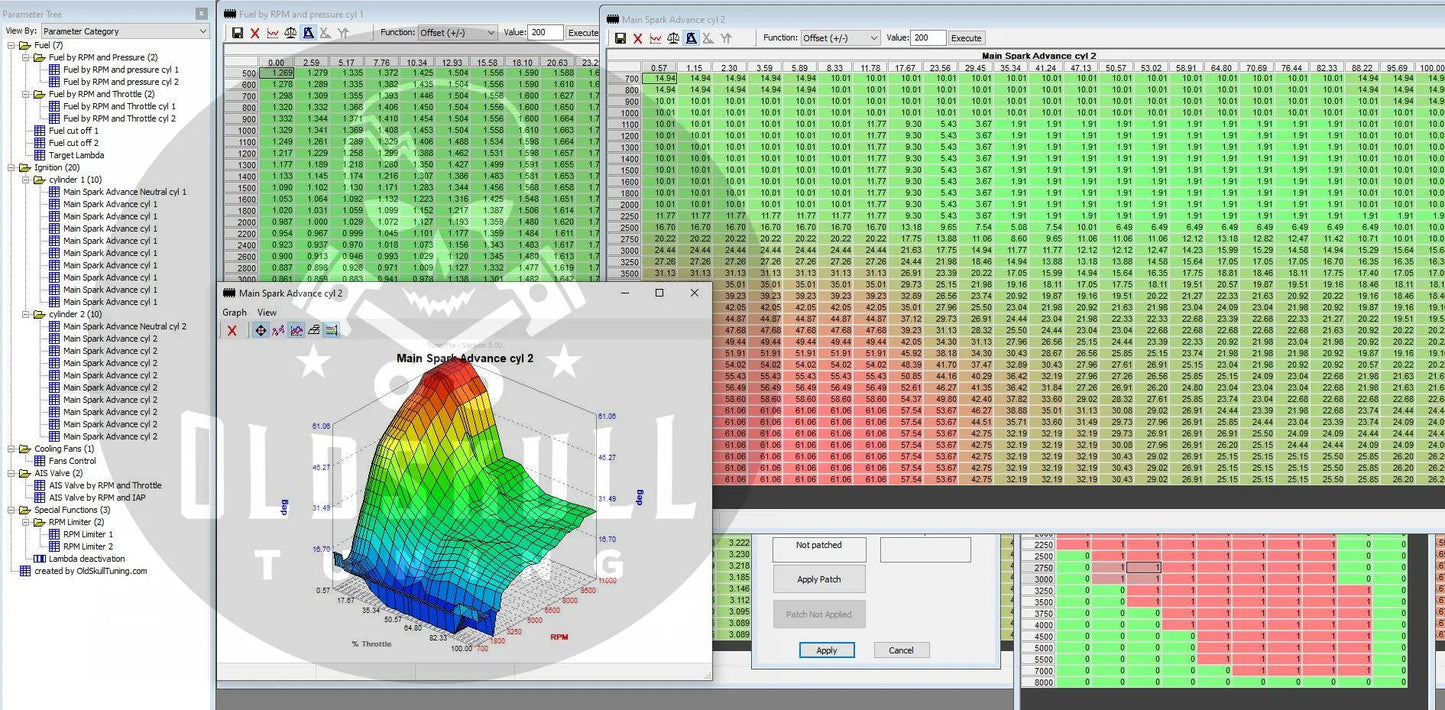The image size is (1445, 710).
Task: Open the View menu in graph window
Action: point(267,313)
